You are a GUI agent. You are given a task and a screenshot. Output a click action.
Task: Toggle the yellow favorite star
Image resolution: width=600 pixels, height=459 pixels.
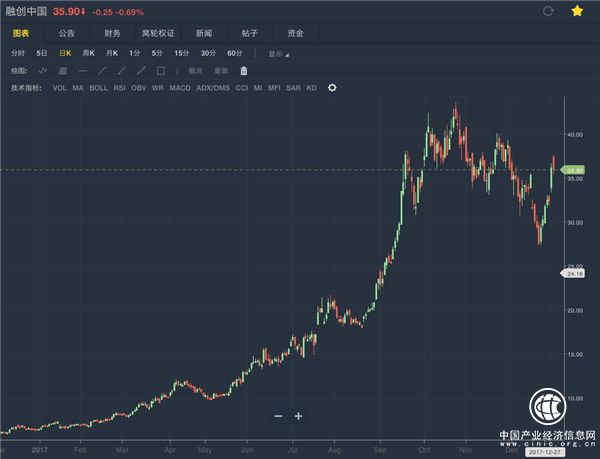coord(577,11)
